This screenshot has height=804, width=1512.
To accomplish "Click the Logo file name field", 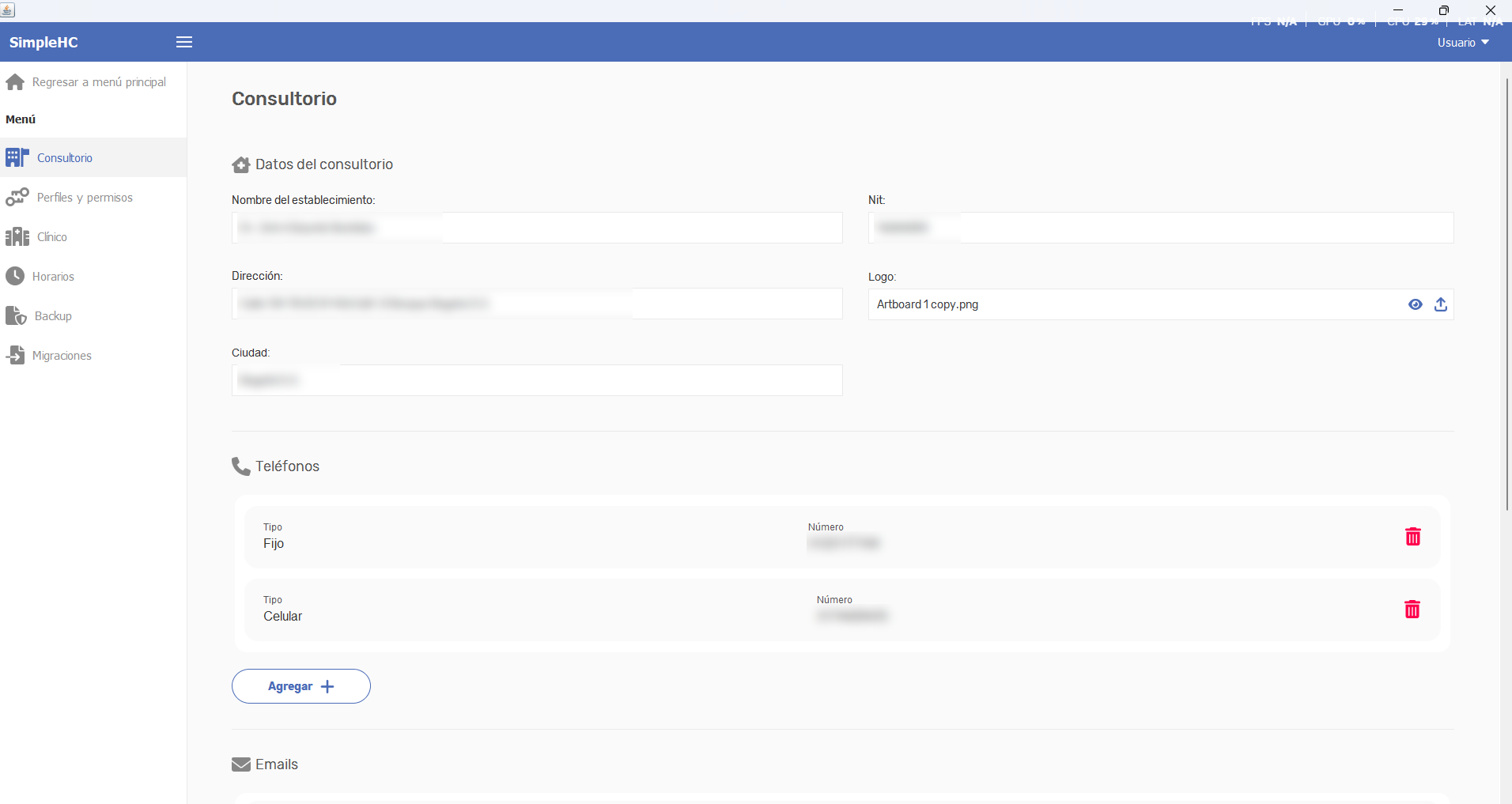I will [x=1161, y=304].
